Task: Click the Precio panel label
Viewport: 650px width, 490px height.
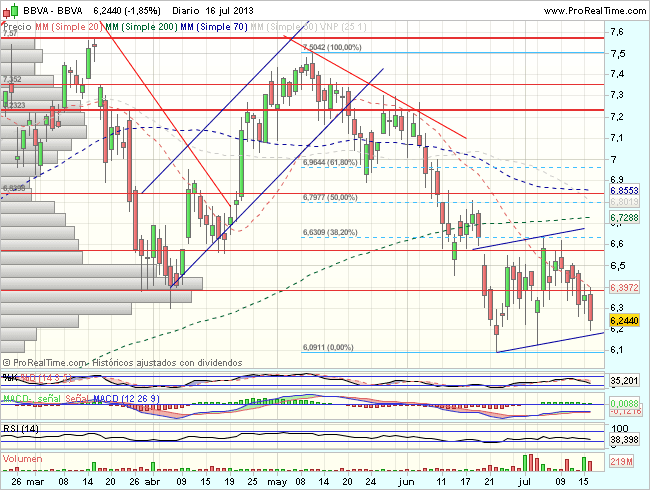Action: [x=17, y=25]
